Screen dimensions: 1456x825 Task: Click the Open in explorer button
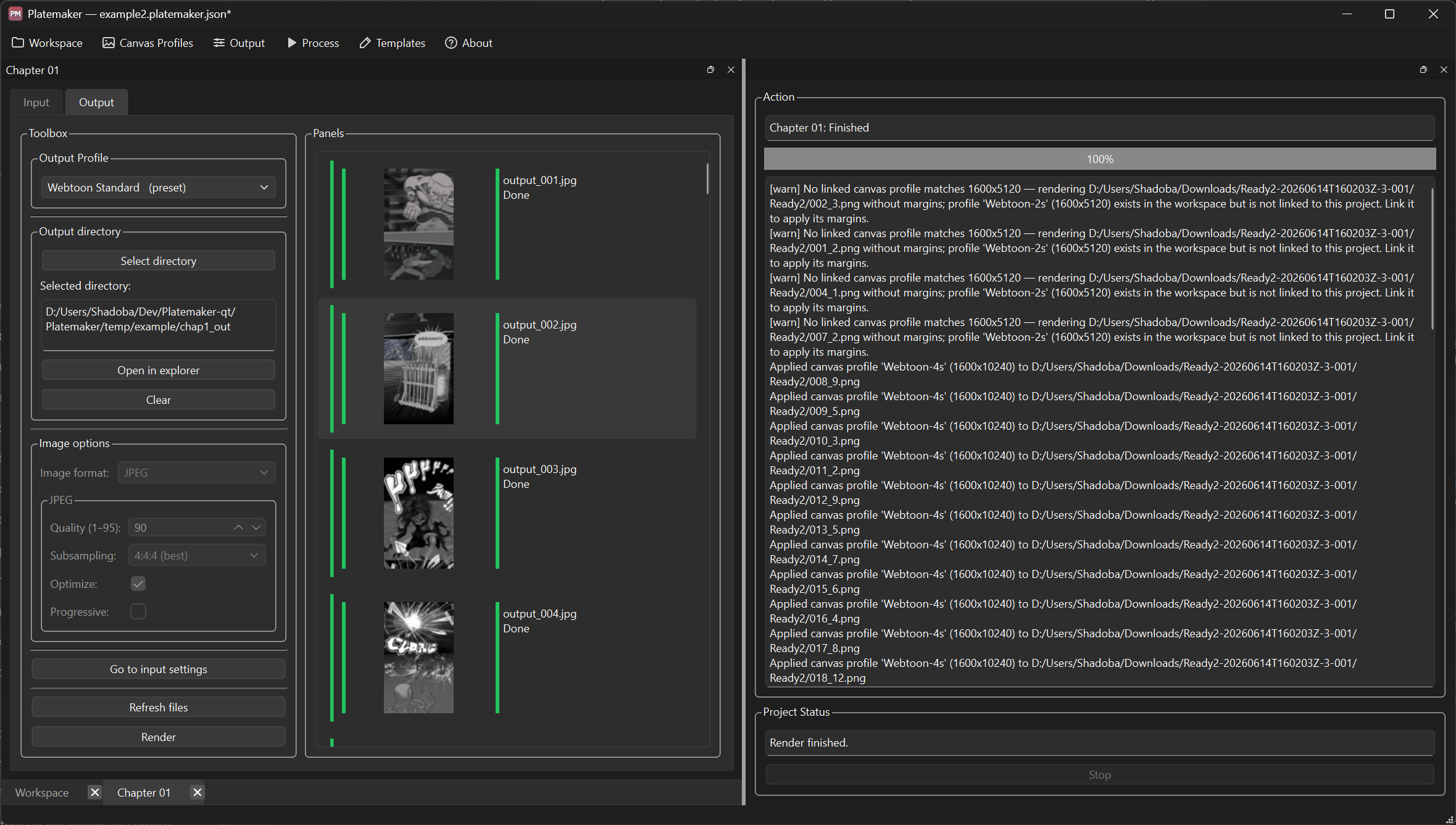coord(159,370)
